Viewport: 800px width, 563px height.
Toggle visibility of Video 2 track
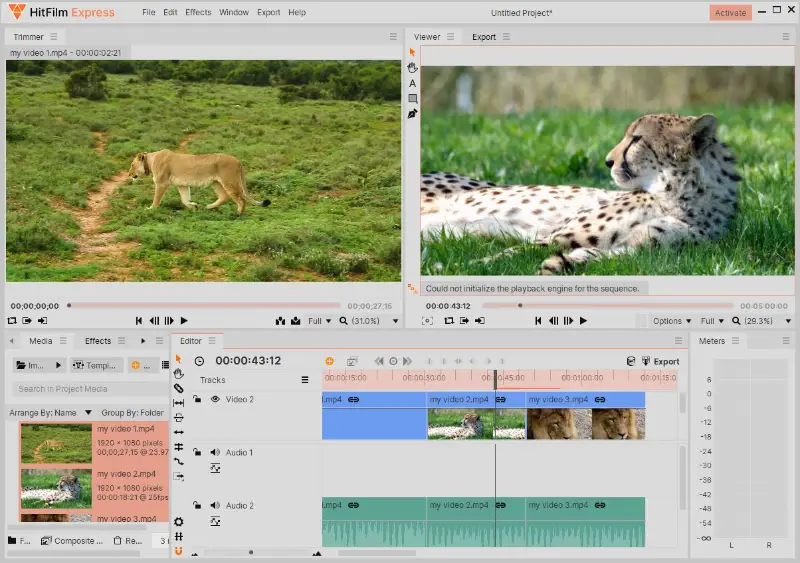pos(215,399)
